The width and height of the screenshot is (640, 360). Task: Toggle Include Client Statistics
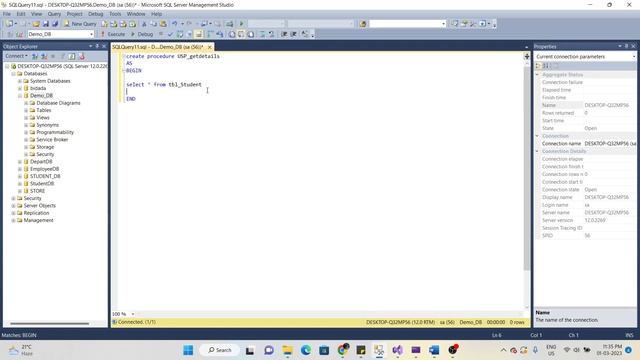click(x=220, y=34)
